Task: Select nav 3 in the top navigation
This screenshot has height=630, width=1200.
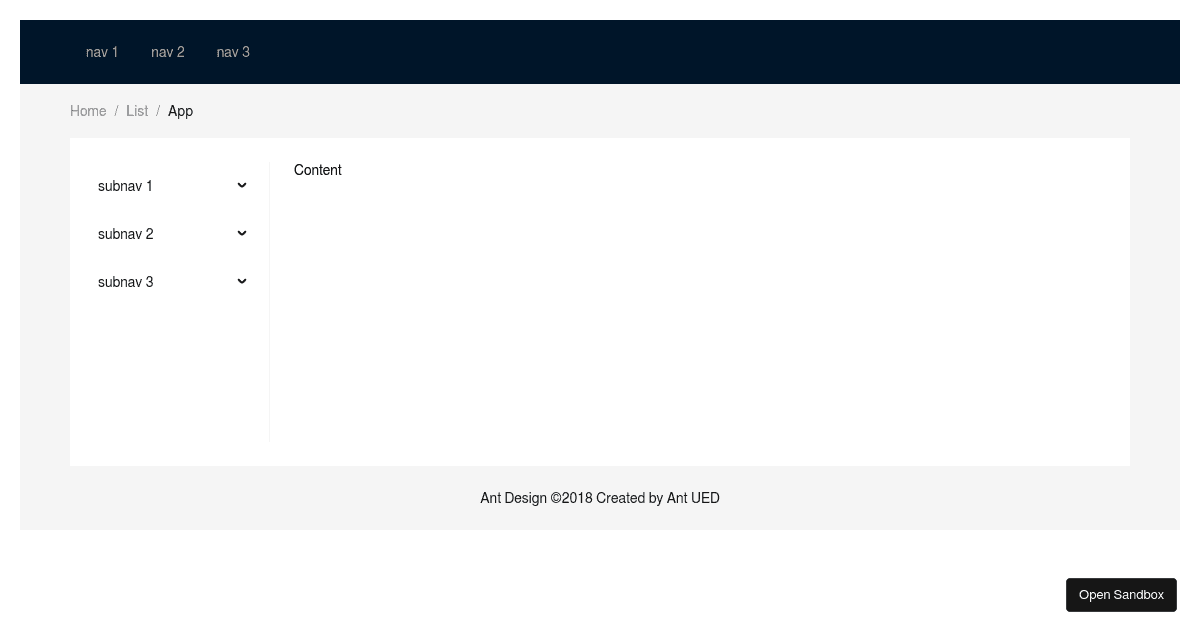Action: [232, 52]
